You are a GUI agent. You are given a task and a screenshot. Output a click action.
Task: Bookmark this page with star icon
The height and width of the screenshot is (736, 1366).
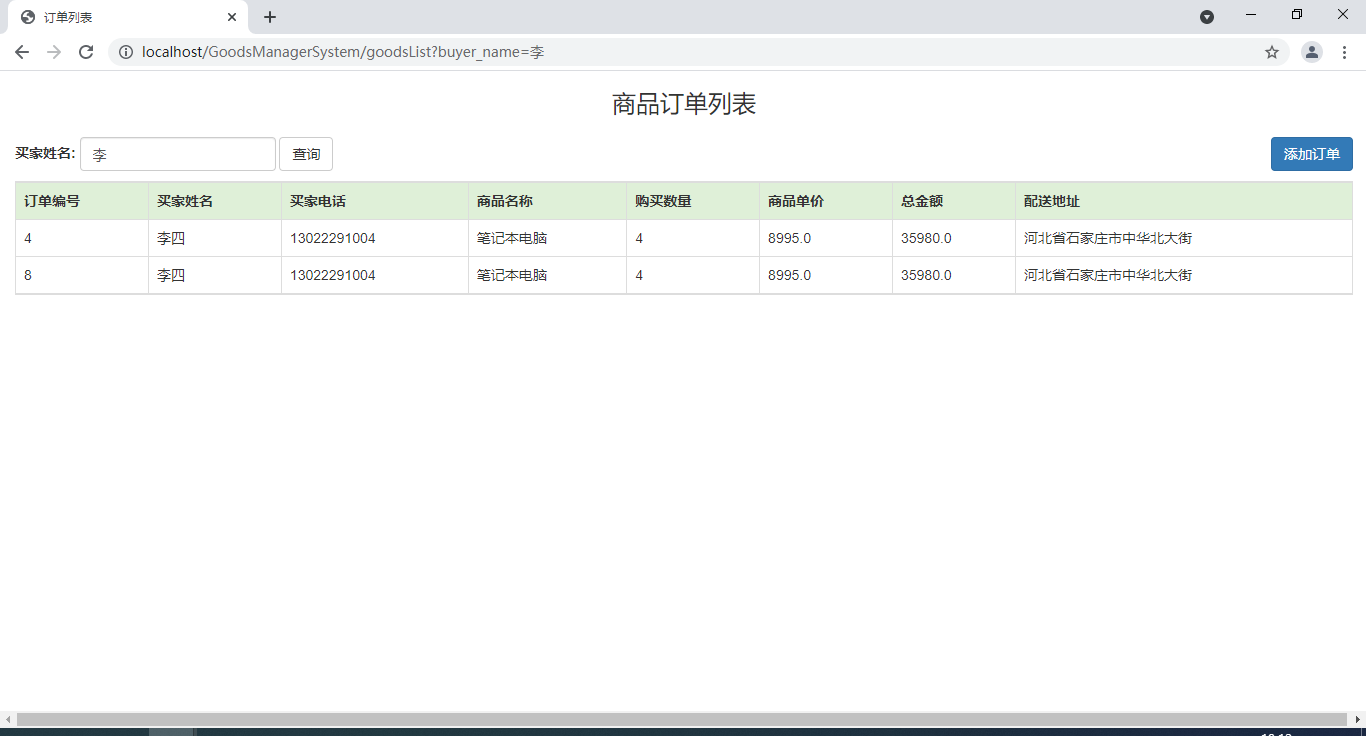point(1272,52)
